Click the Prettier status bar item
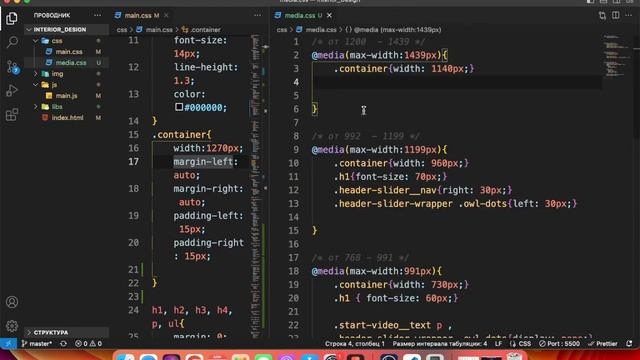Image resolution: width=640 pixels, height=360 pixels. tap(602, 344)
